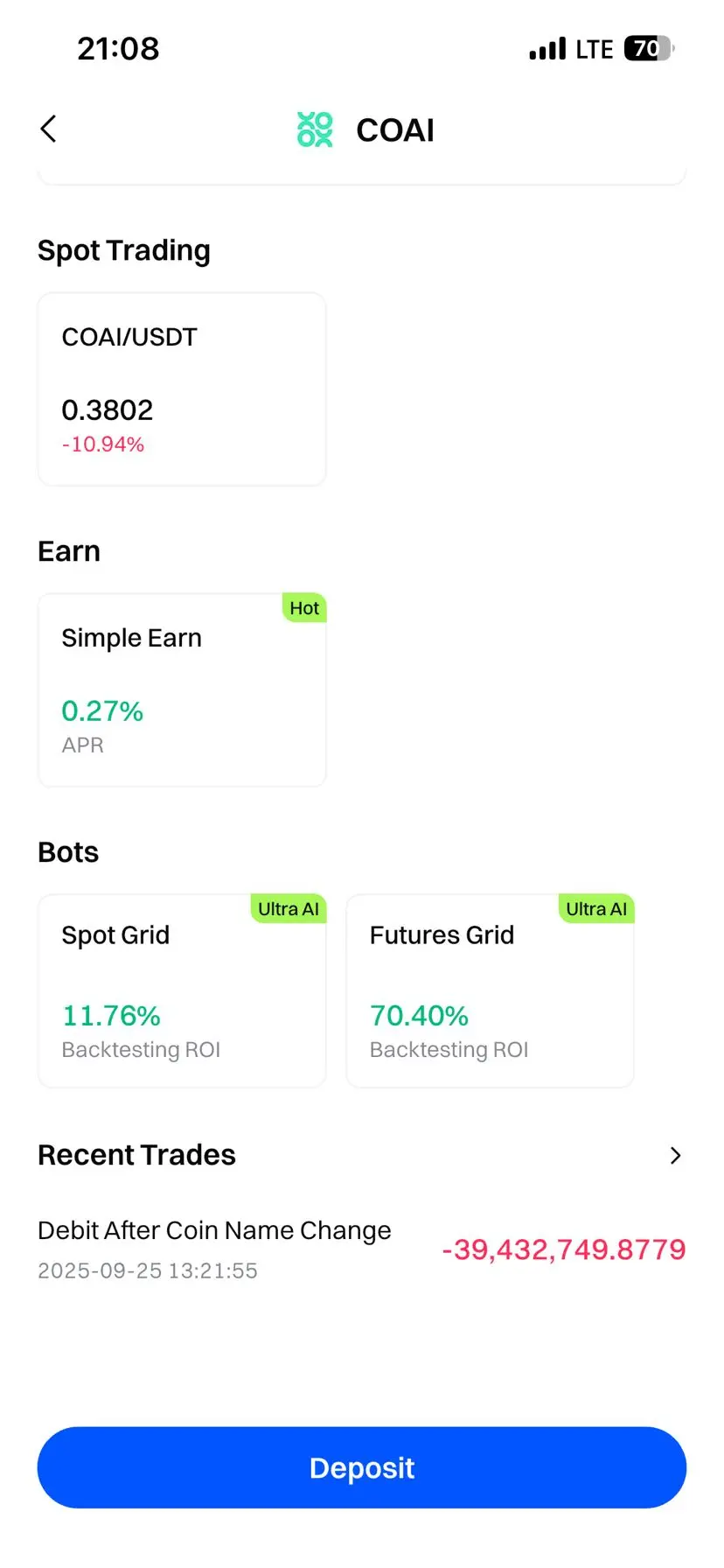Screen dimensions: 724x1568
Task: Tap the Ultra AI badge on Futures Grid
Action: (595, 909)
